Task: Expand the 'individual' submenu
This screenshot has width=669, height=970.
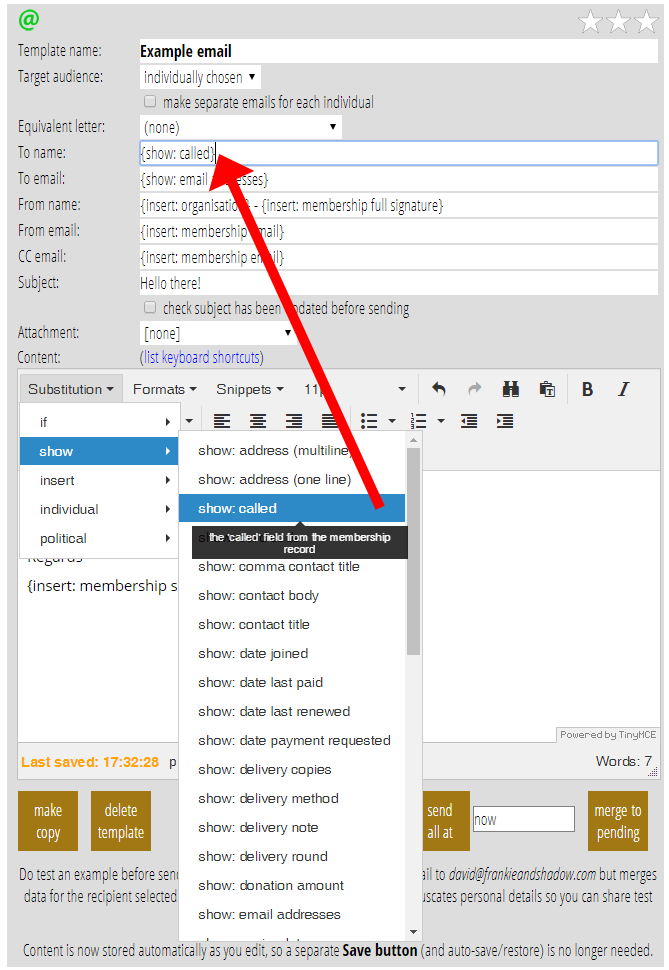Action: (x=99, y=509)
